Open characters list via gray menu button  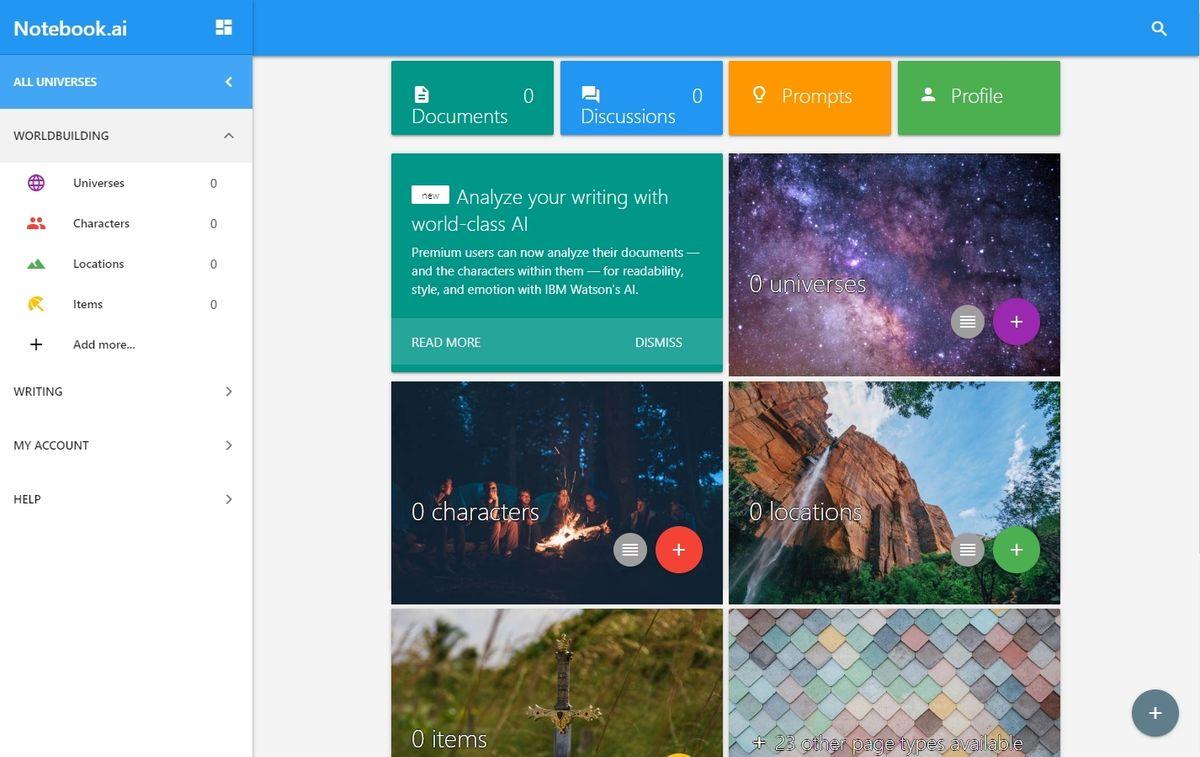(630, 549)
